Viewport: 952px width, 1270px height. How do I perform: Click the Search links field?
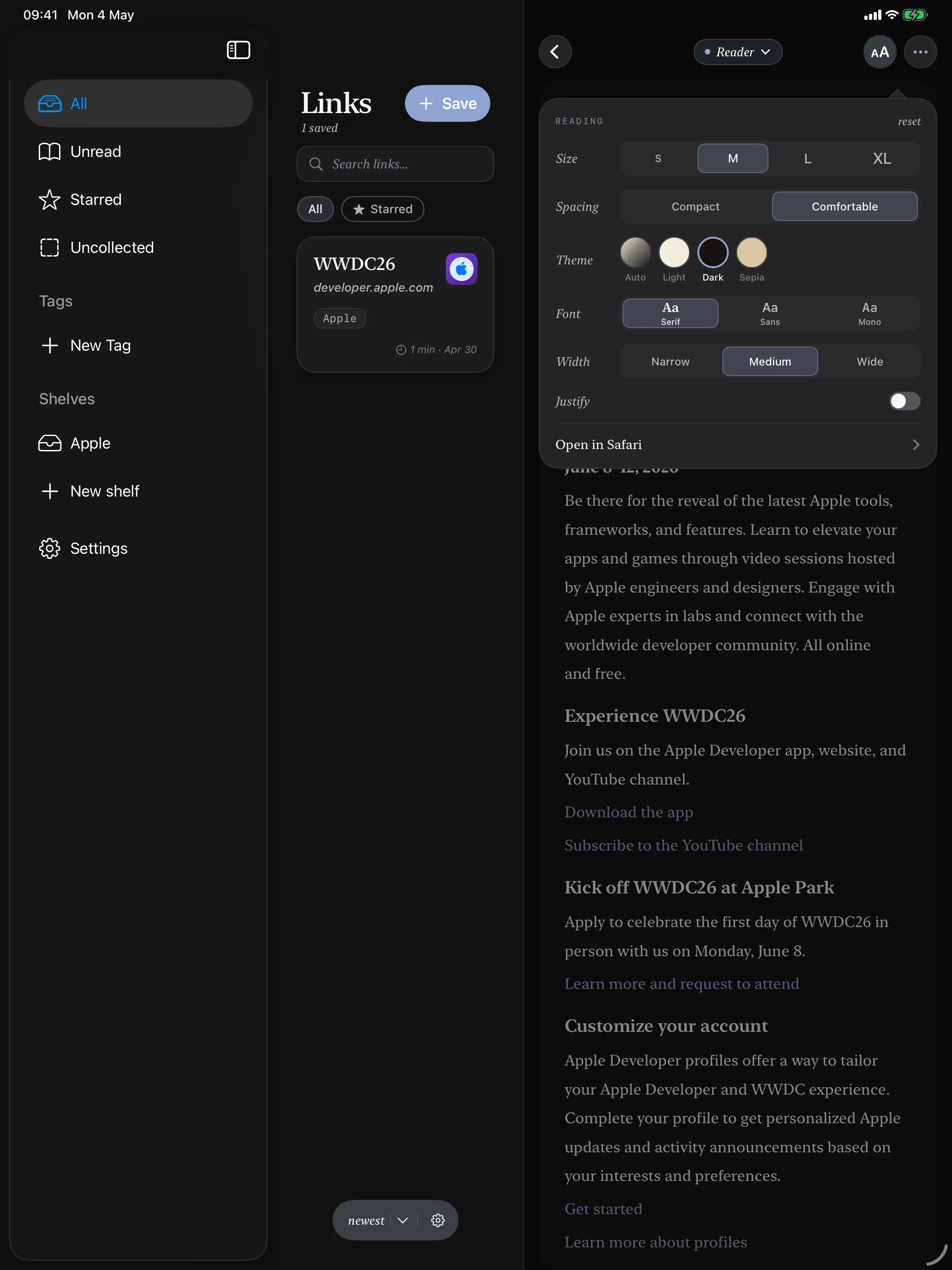395,164
